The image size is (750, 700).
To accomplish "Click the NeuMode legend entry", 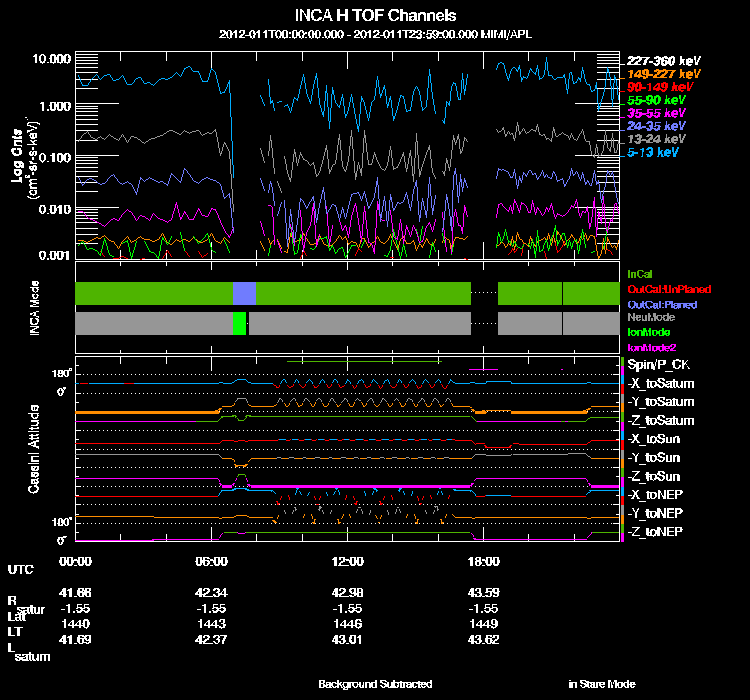I will pyautogui.click(x=649, y=317).
